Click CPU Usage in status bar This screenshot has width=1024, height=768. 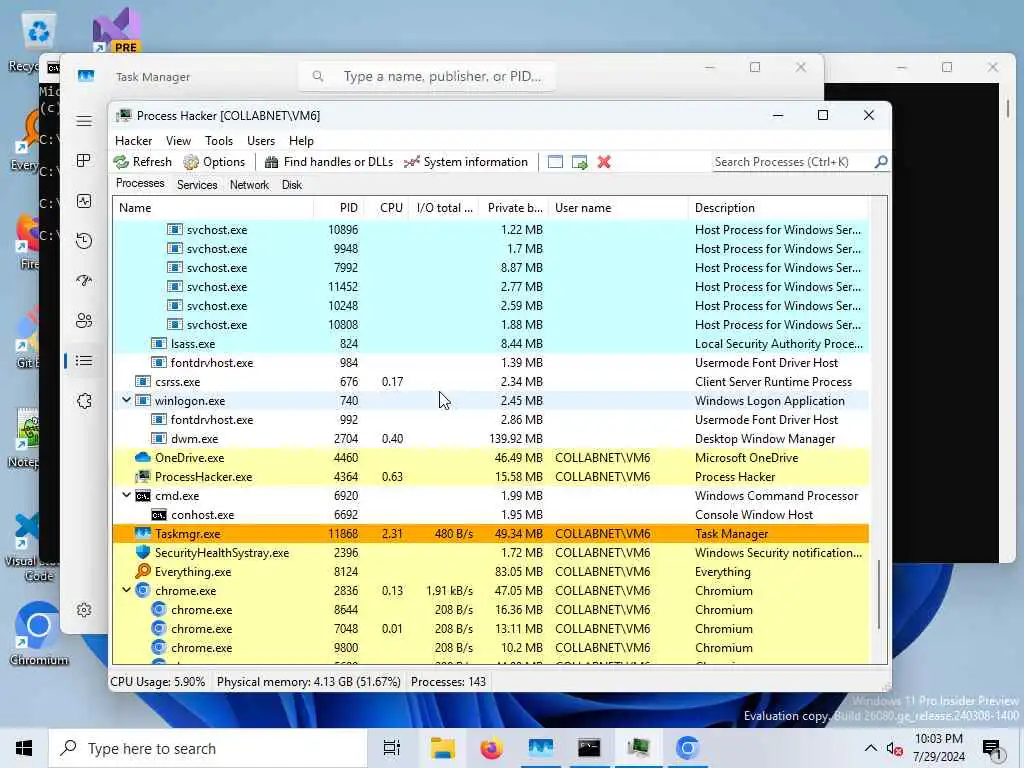click(x=157, y=682)
